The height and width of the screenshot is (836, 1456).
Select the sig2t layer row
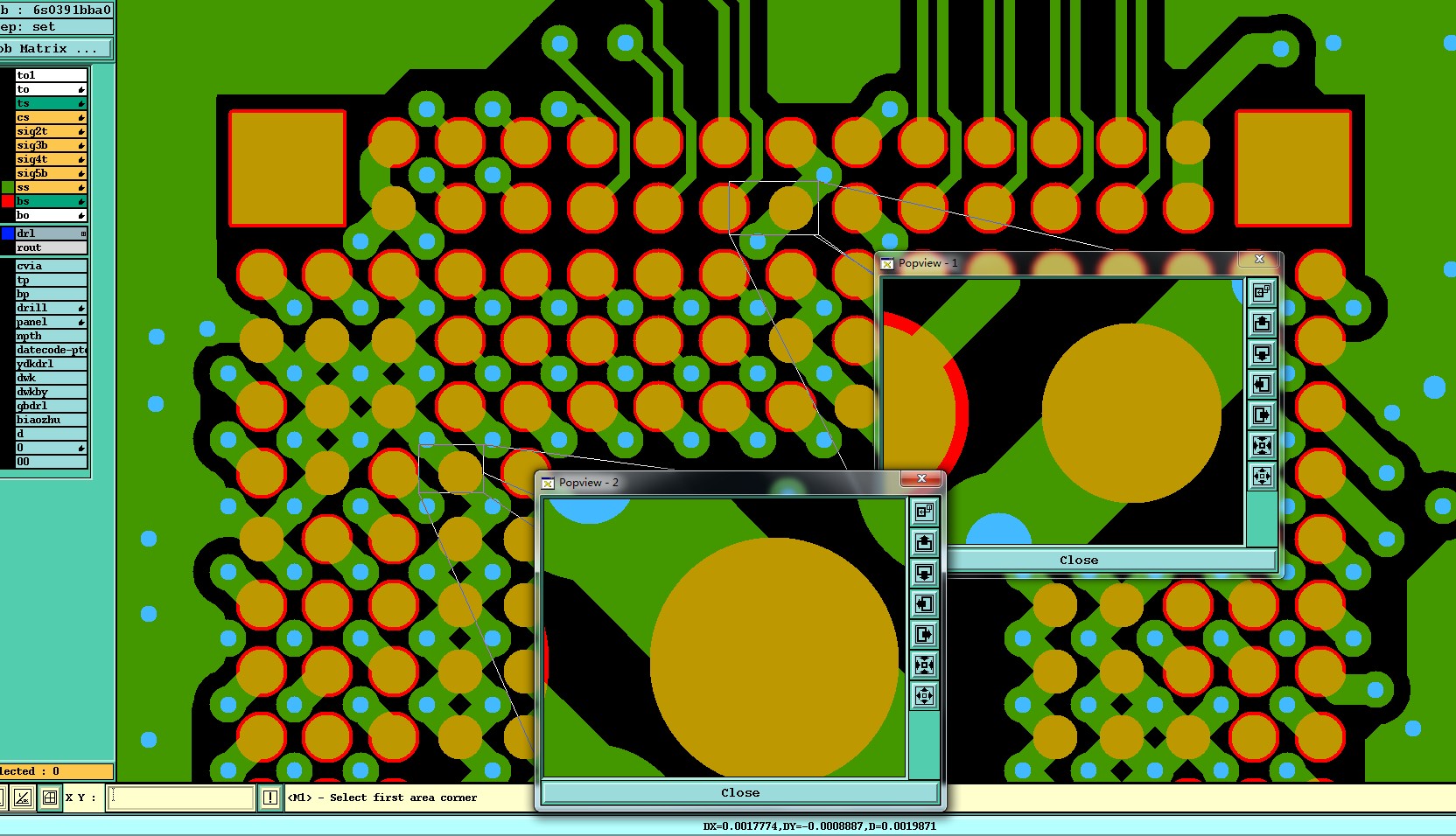click(52, 131)
